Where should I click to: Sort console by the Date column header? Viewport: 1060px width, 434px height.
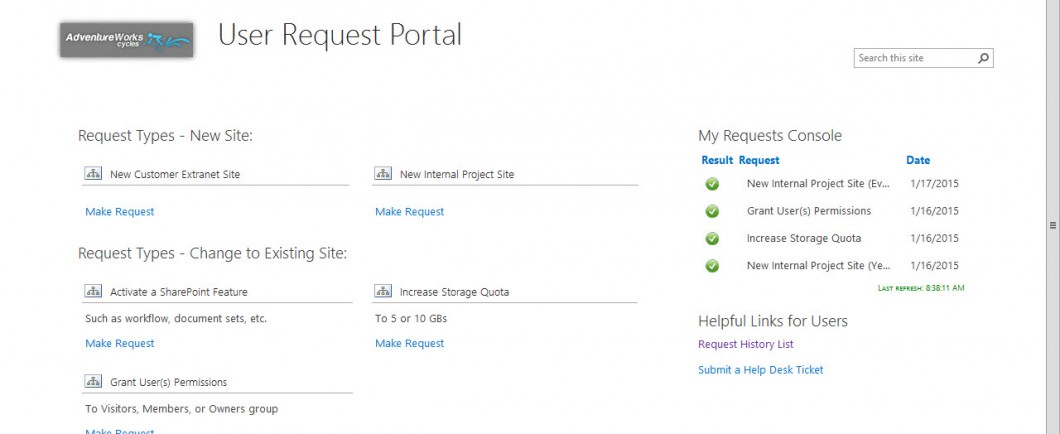click(x=917, y=160)
